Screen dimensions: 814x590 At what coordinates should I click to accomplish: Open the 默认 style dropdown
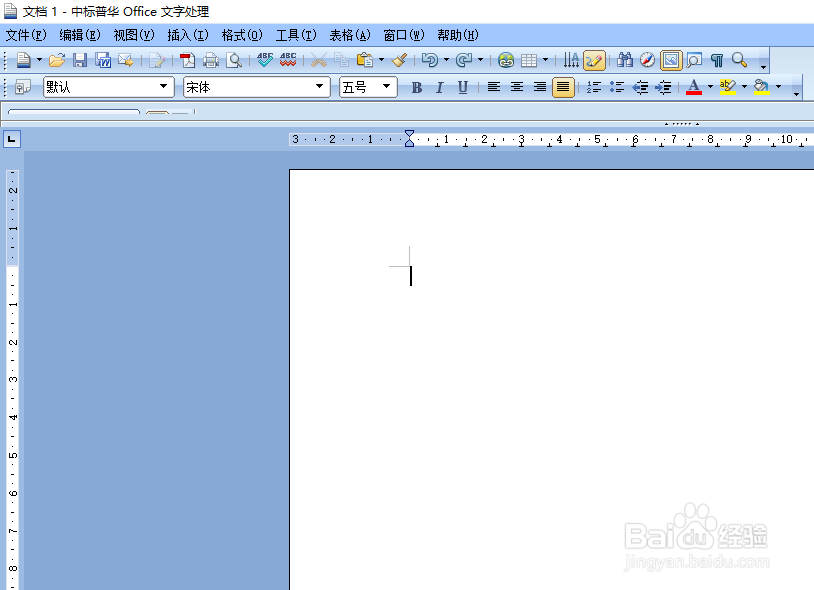pyautogui.click(x=164, y=87)
